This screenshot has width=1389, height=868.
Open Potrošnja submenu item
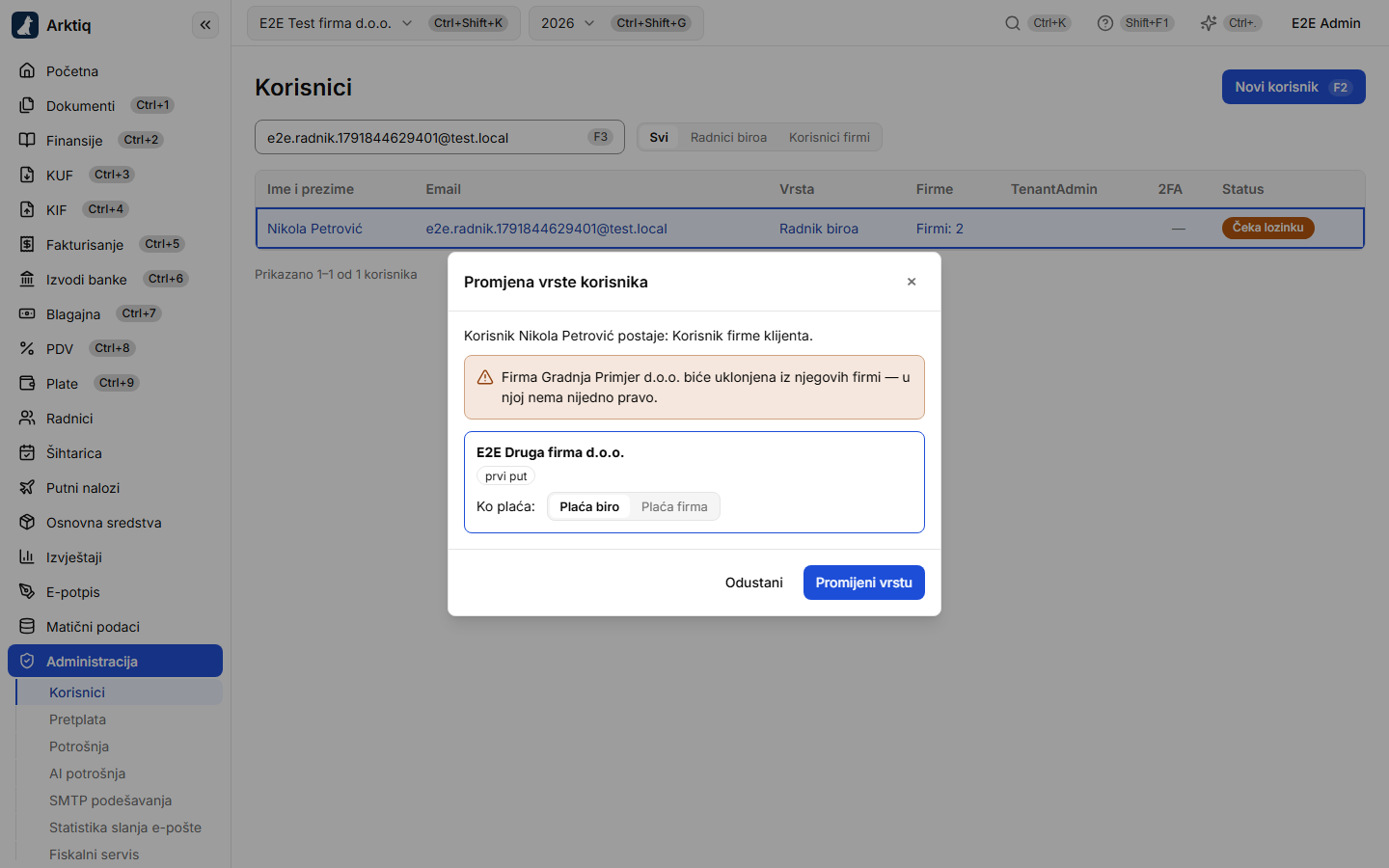point(79,746)
